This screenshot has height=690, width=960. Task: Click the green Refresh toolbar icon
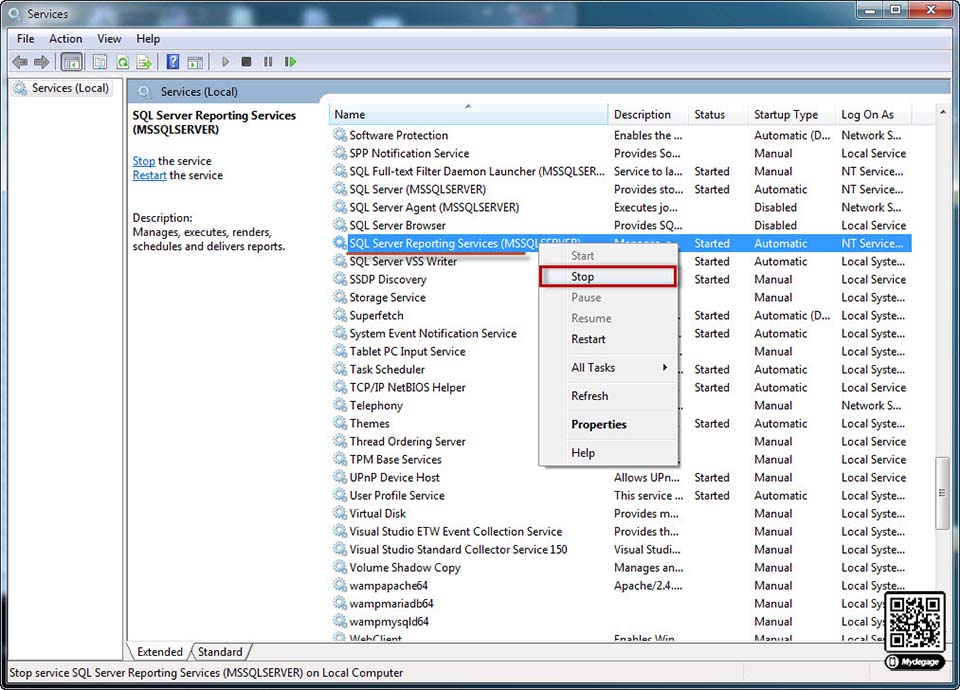(122, 62)
